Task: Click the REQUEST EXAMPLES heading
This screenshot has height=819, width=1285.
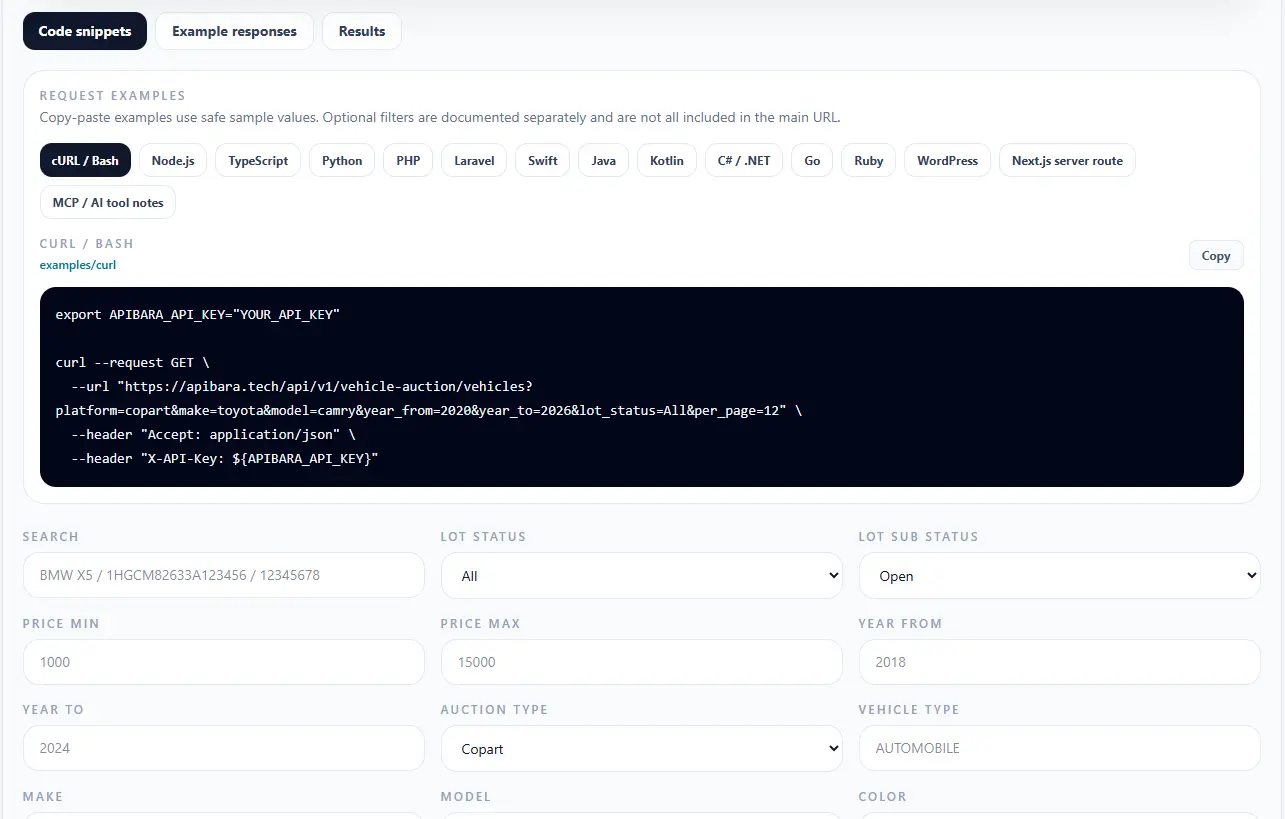Action: click(113, 96)
